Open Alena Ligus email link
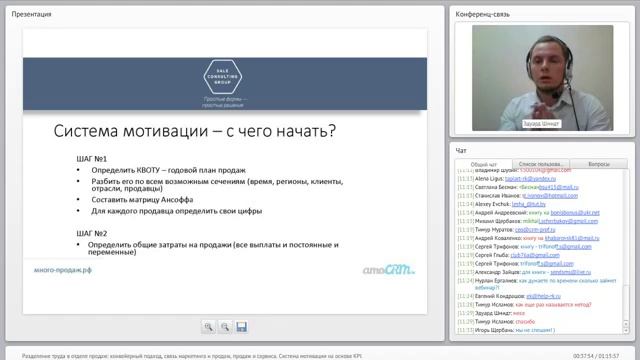640x360 pixels. click(530, 179)
